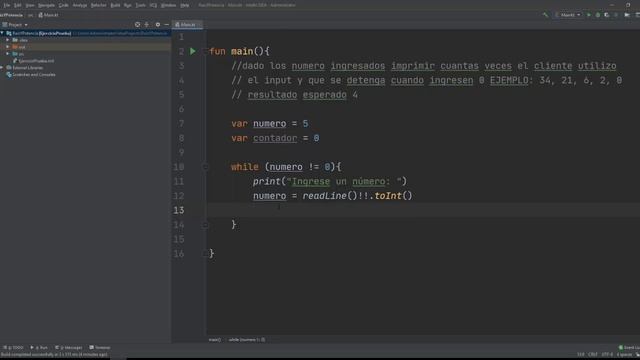Image resolution: width=640 pixels, height=360 pixels.
Task: Open the Terminal tool window
Action: (x=100, y=348)
